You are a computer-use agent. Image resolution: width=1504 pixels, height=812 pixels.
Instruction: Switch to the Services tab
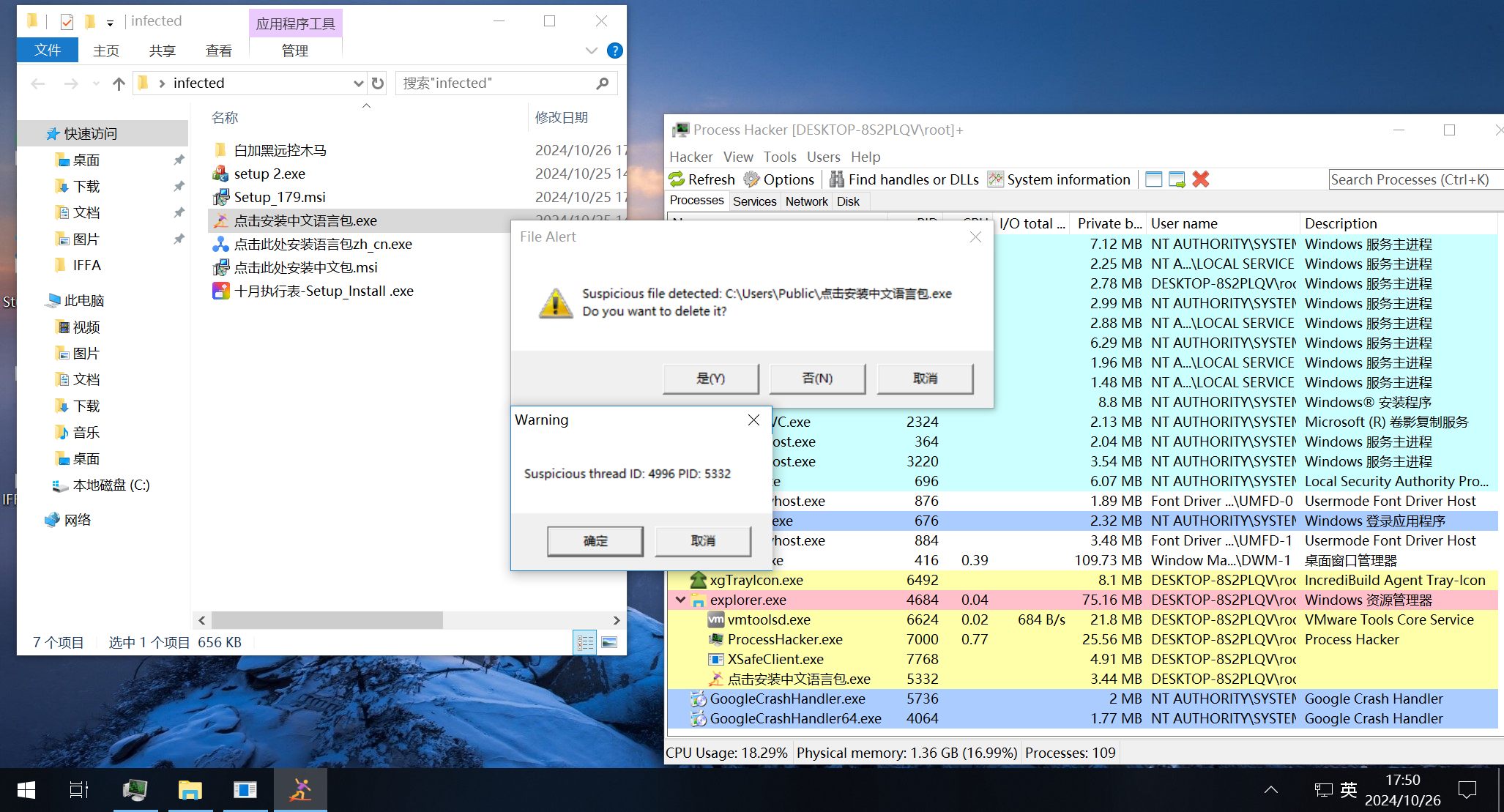pyautogui.click(x=754, y=201)
